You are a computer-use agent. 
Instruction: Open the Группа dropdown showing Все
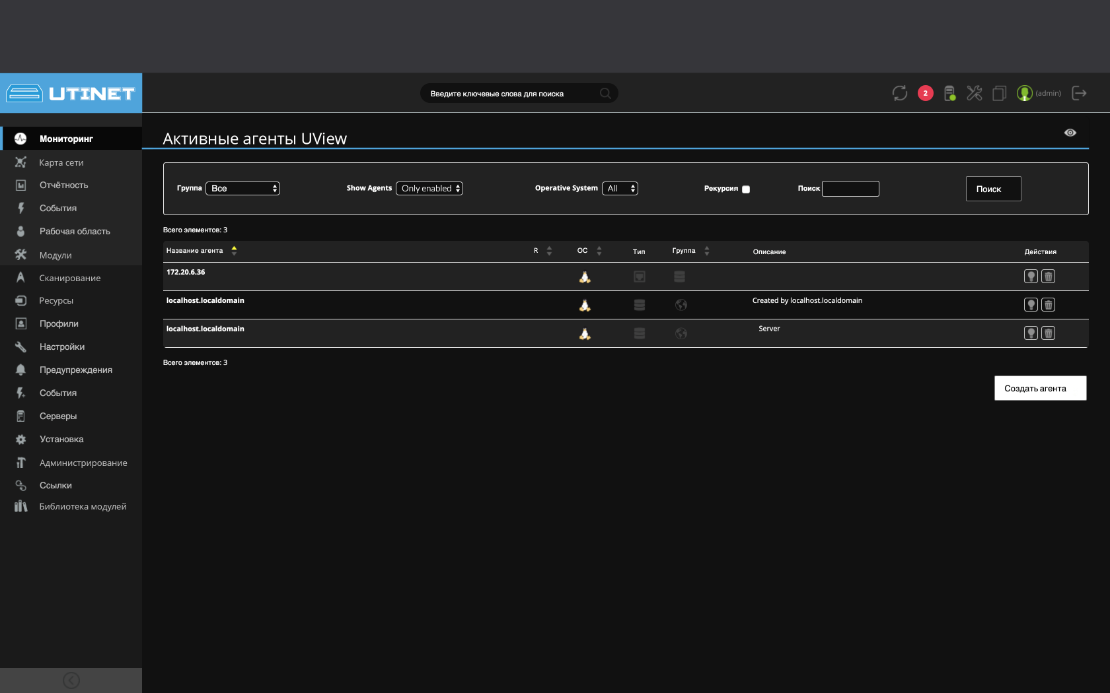pyautogui.click(x=242, y=188)
